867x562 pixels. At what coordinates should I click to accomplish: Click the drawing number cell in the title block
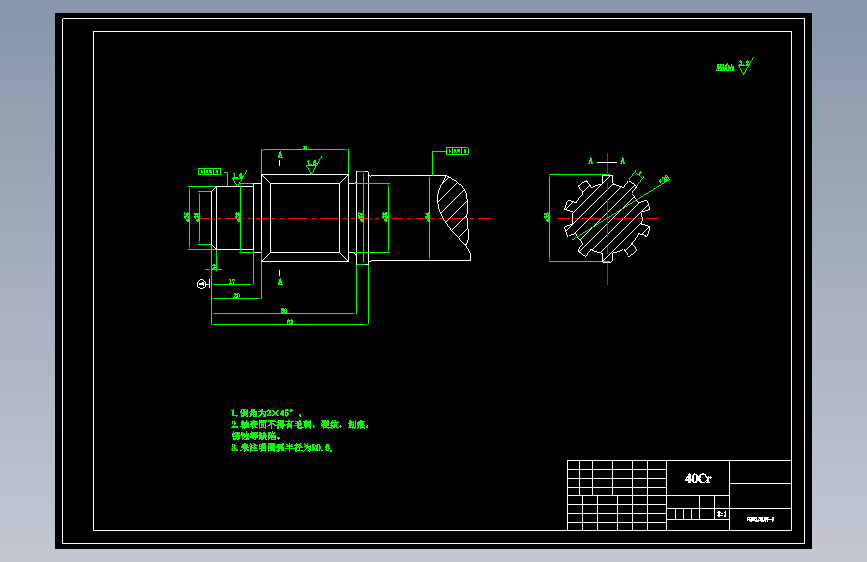(760, 519)
